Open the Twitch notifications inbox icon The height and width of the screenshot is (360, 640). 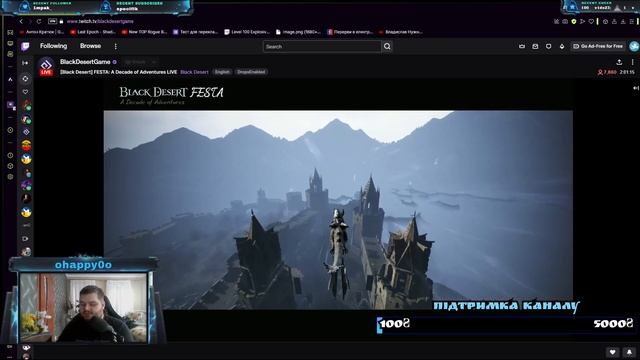click(x=535, y=47)
